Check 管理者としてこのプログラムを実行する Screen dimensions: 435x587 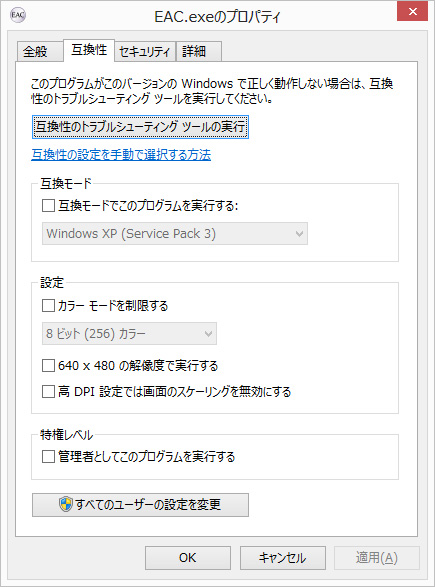(x=48, y=457)
